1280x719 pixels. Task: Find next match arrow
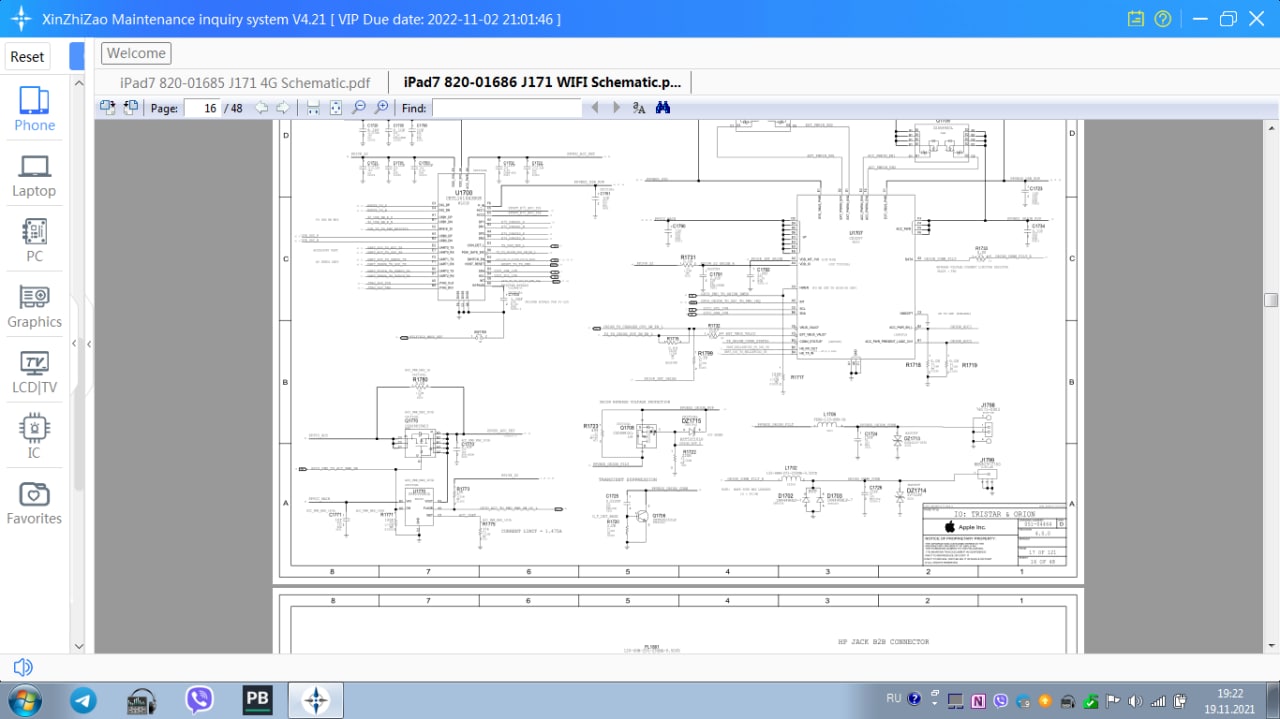coord(617,108)
